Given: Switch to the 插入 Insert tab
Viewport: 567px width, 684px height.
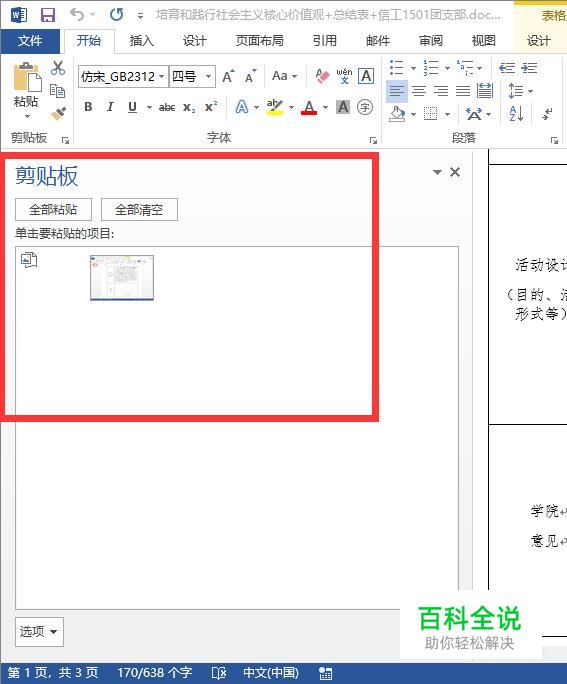Looking at the screenshot, I should [142, 41].
